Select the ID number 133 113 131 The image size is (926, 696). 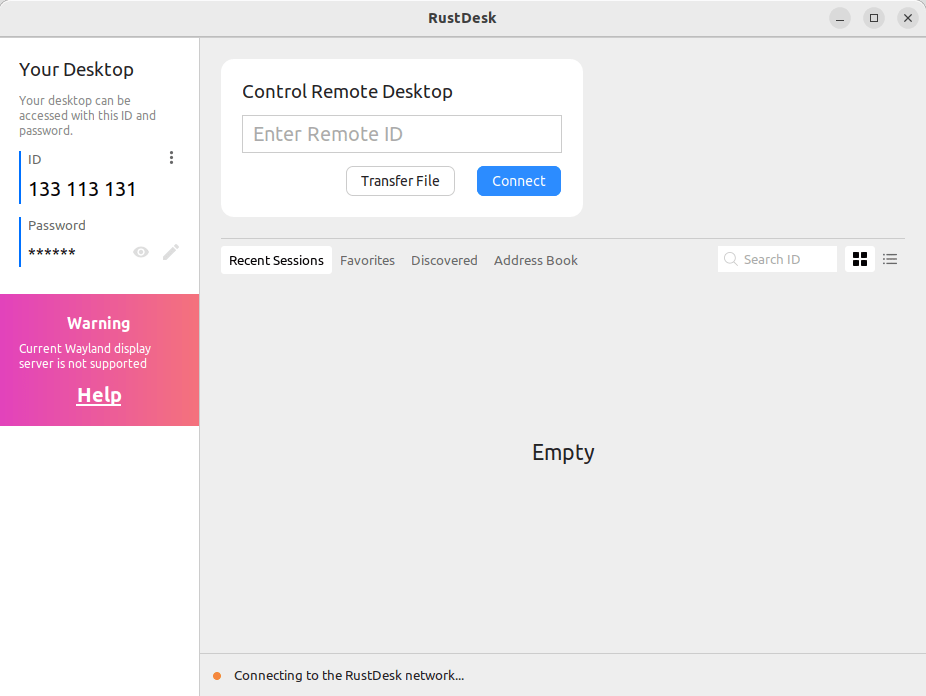82,189
